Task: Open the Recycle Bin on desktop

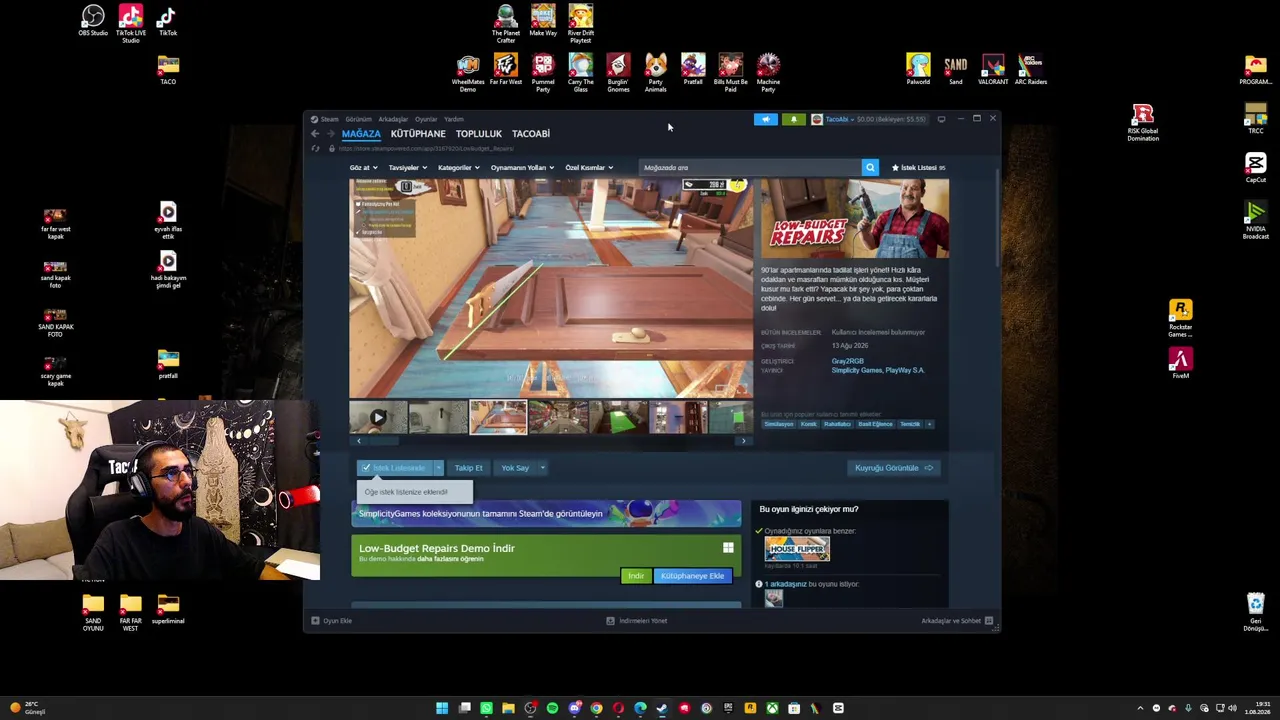Action: [1256, 613]
